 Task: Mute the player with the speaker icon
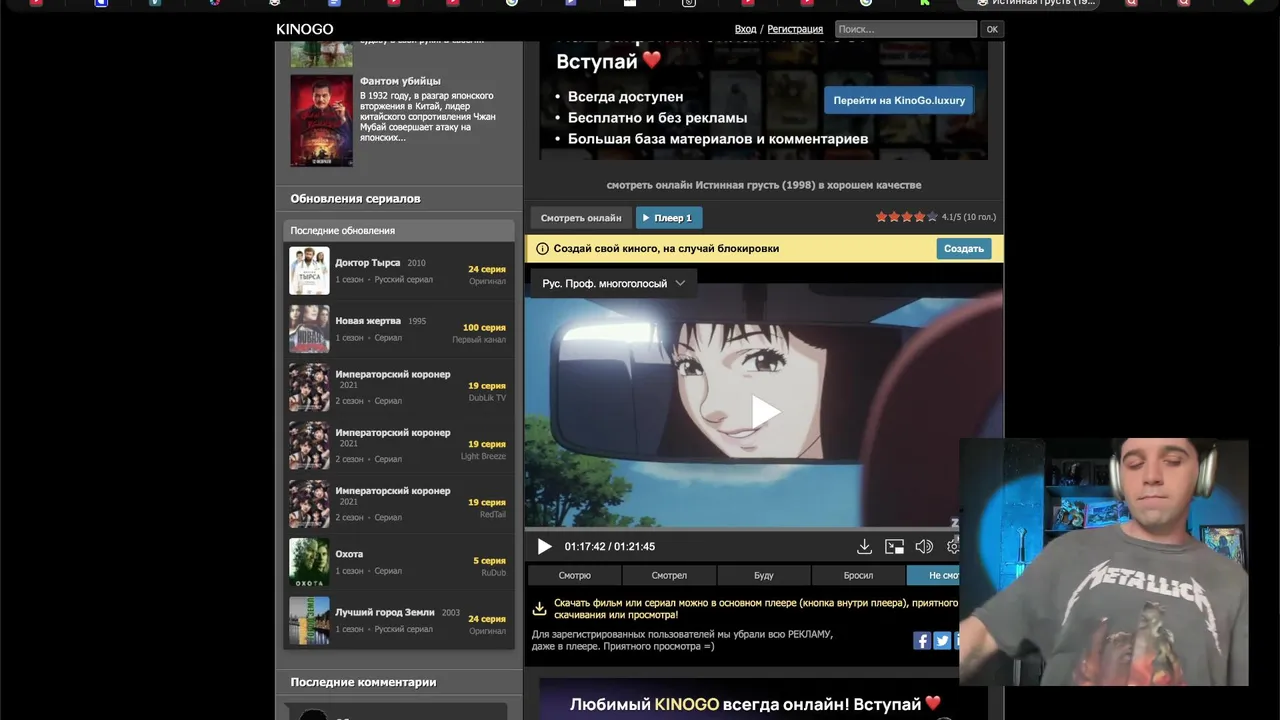click(x=924, y=547)
